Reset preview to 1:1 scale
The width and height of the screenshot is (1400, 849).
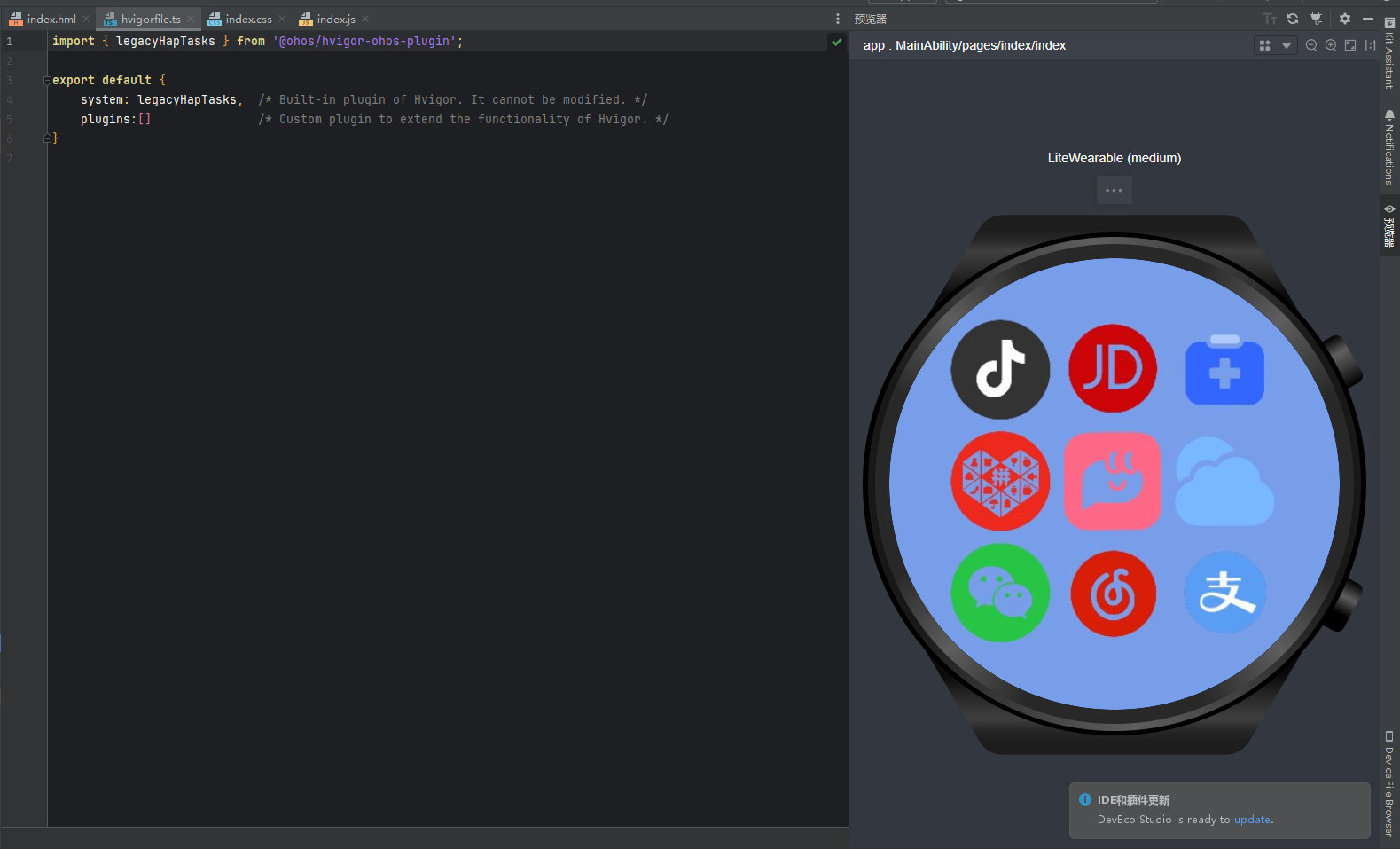1370,45
